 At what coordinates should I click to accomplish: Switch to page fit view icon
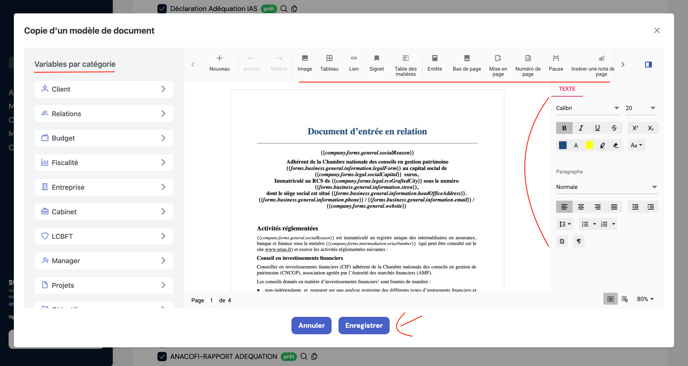(x=610, y=299)
